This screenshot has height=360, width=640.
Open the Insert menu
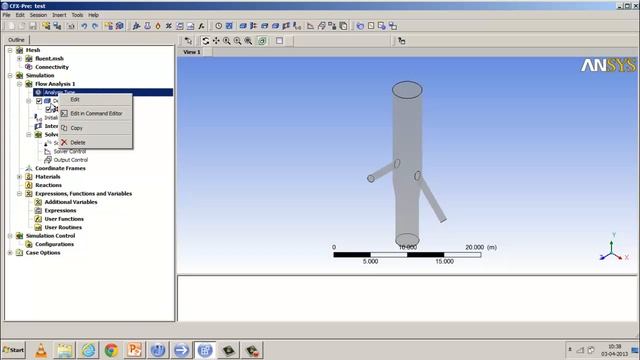[x=59, y=15]
